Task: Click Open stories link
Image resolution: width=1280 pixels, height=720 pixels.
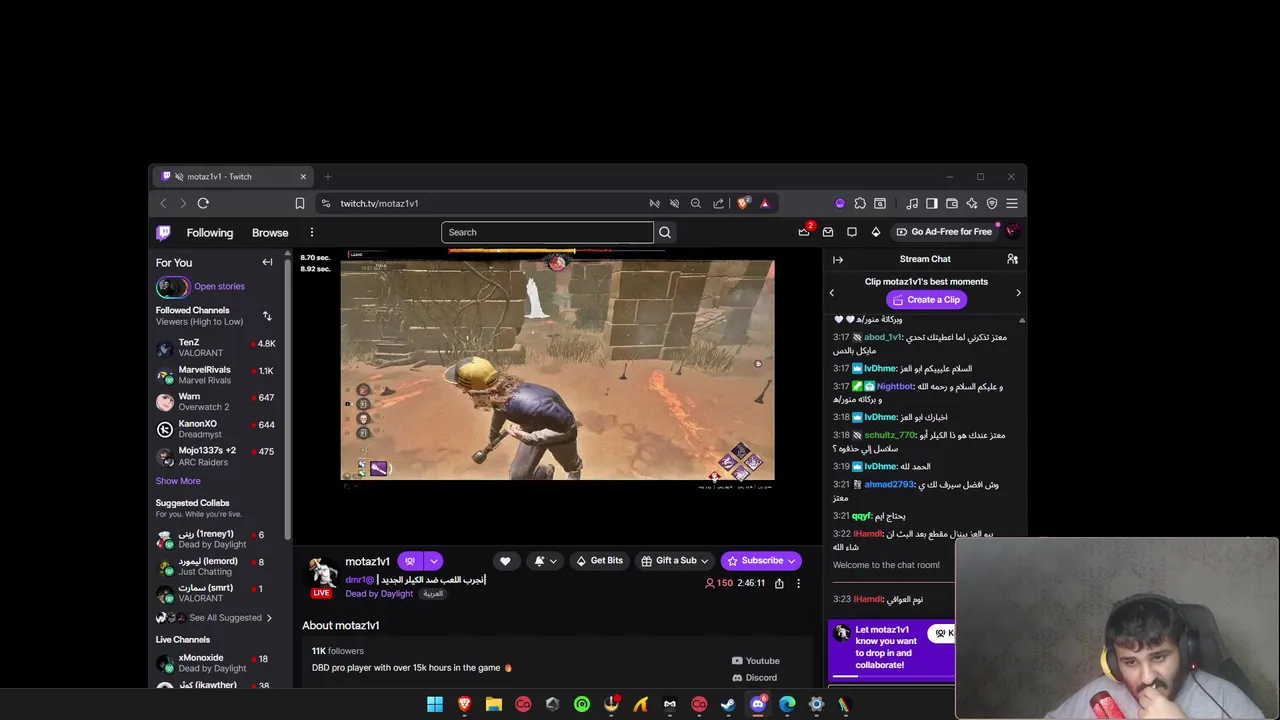Action: [219, 286]
